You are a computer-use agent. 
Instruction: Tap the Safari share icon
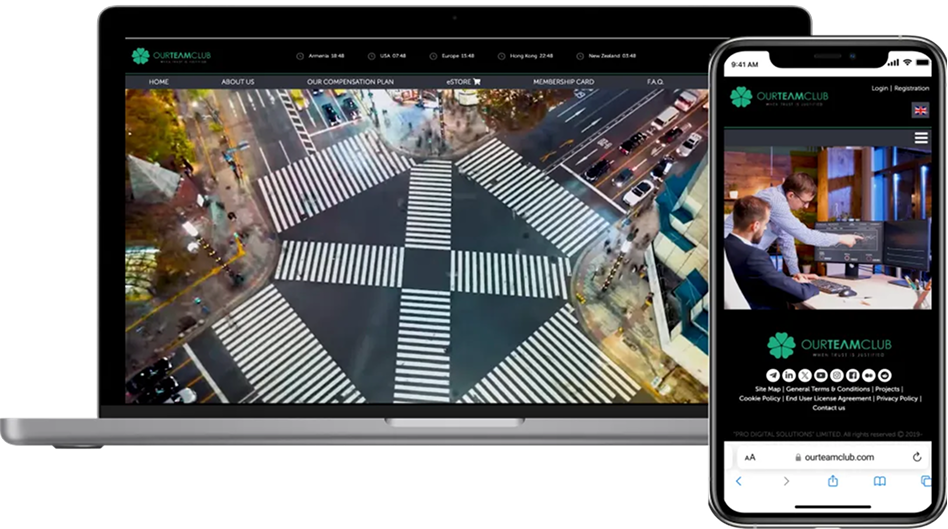(832, 481)
